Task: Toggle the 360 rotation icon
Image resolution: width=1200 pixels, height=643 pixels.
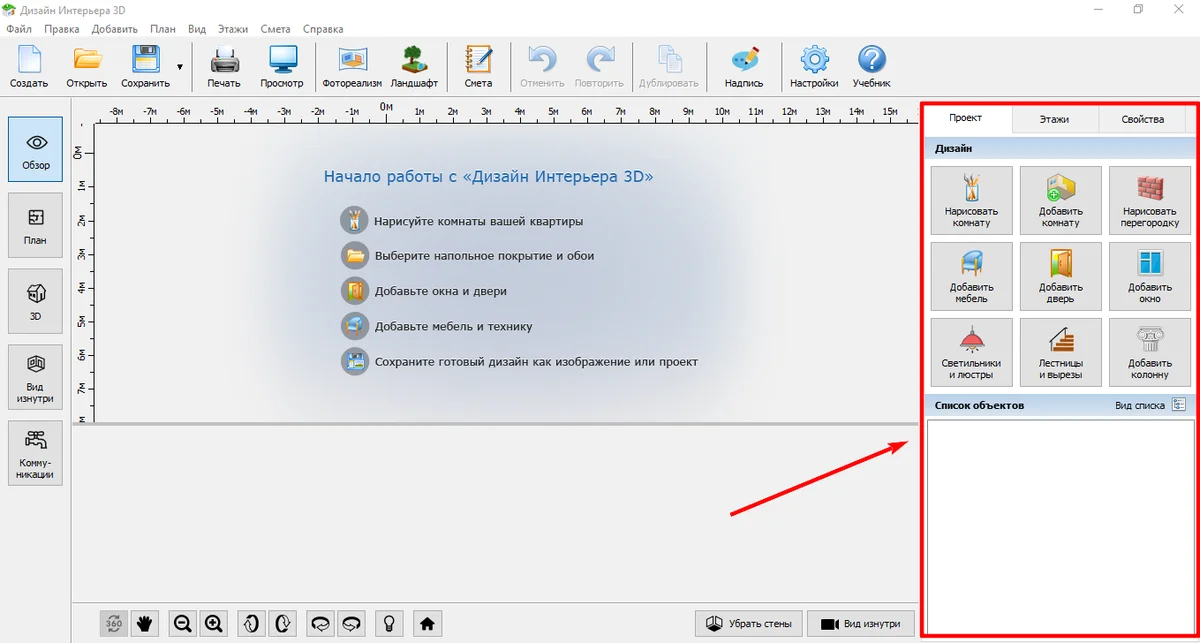Action: [114, 623]
